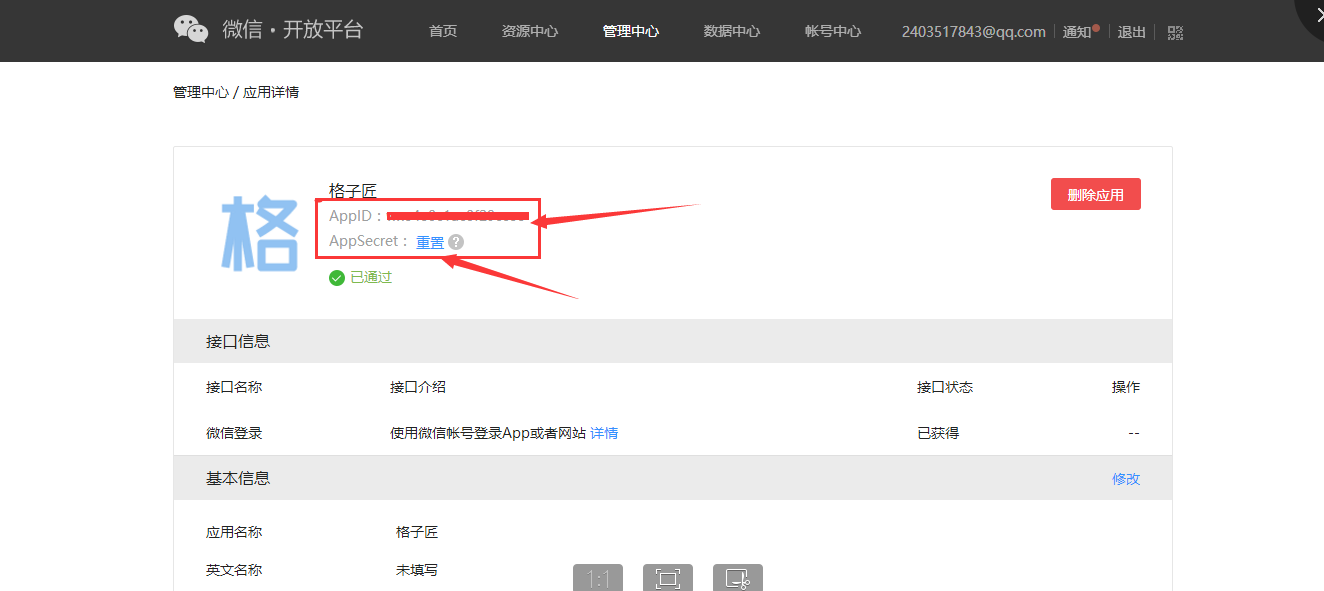Open the 帐号中心 nav tab
The image size is (1324, 591).
[833, 31]
